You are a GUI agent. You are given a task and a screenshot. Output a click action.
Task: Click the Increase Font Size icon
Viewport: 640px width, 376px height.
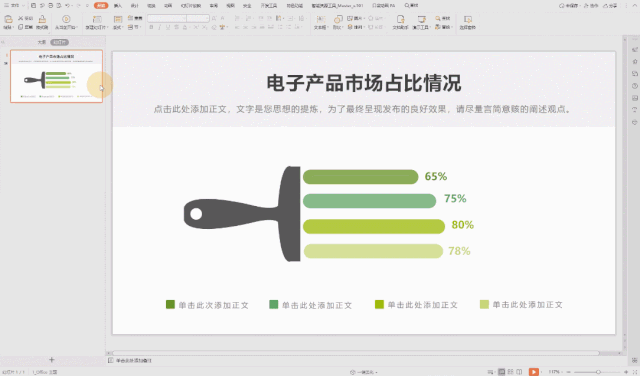pos(214,18)
